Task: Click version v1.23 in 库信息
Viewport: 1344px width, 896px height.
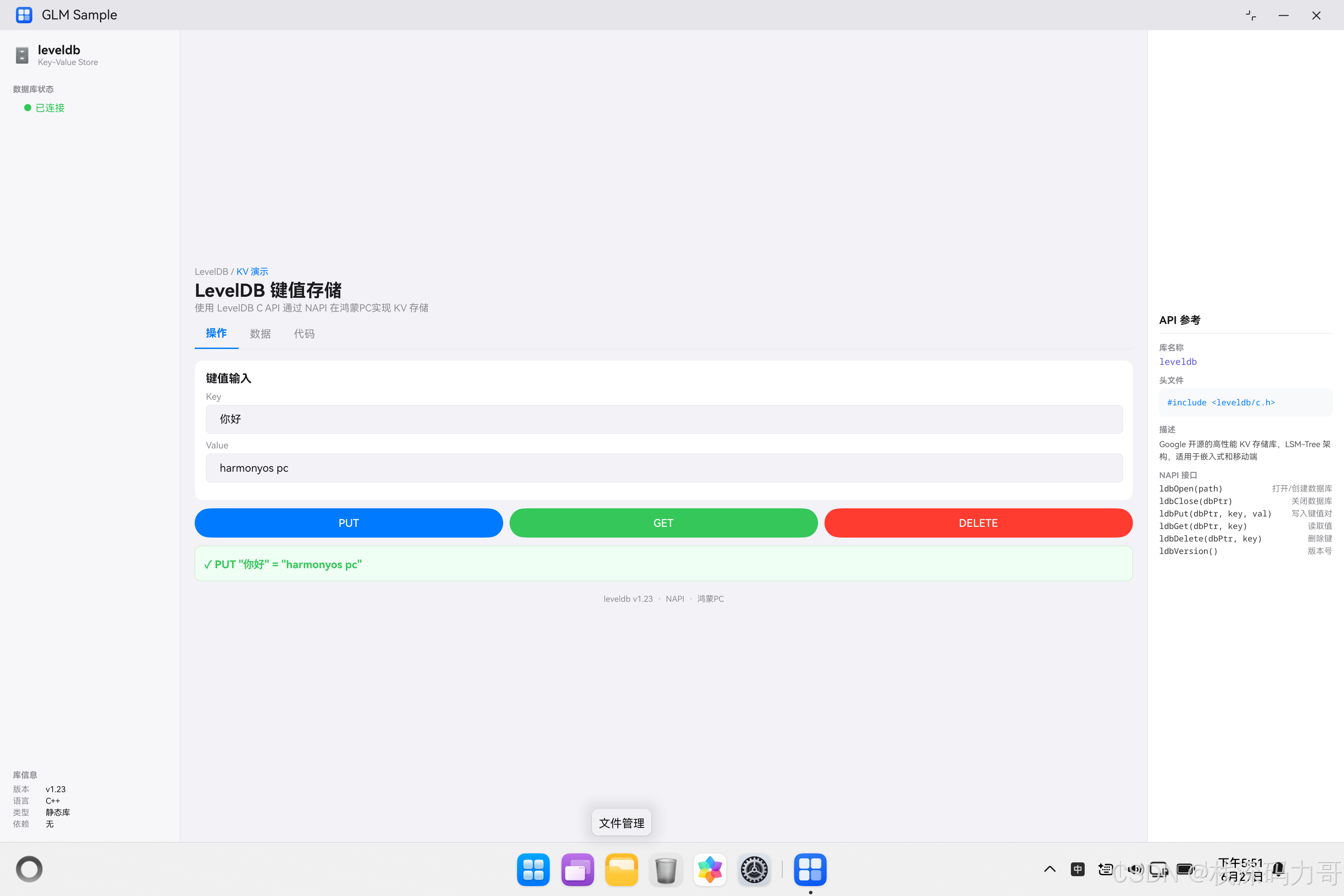Action: (56, 789)
